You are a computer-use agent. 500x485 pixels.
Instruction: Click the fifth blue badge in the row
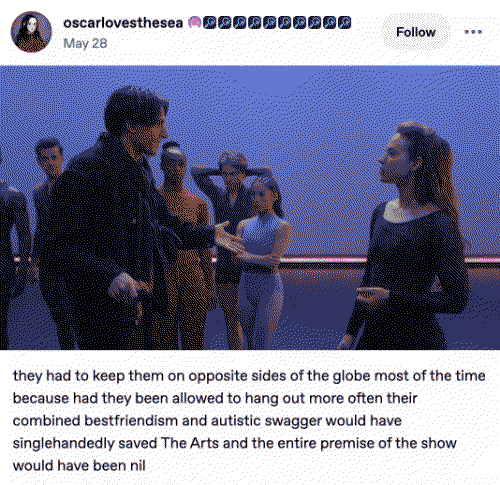270,22
